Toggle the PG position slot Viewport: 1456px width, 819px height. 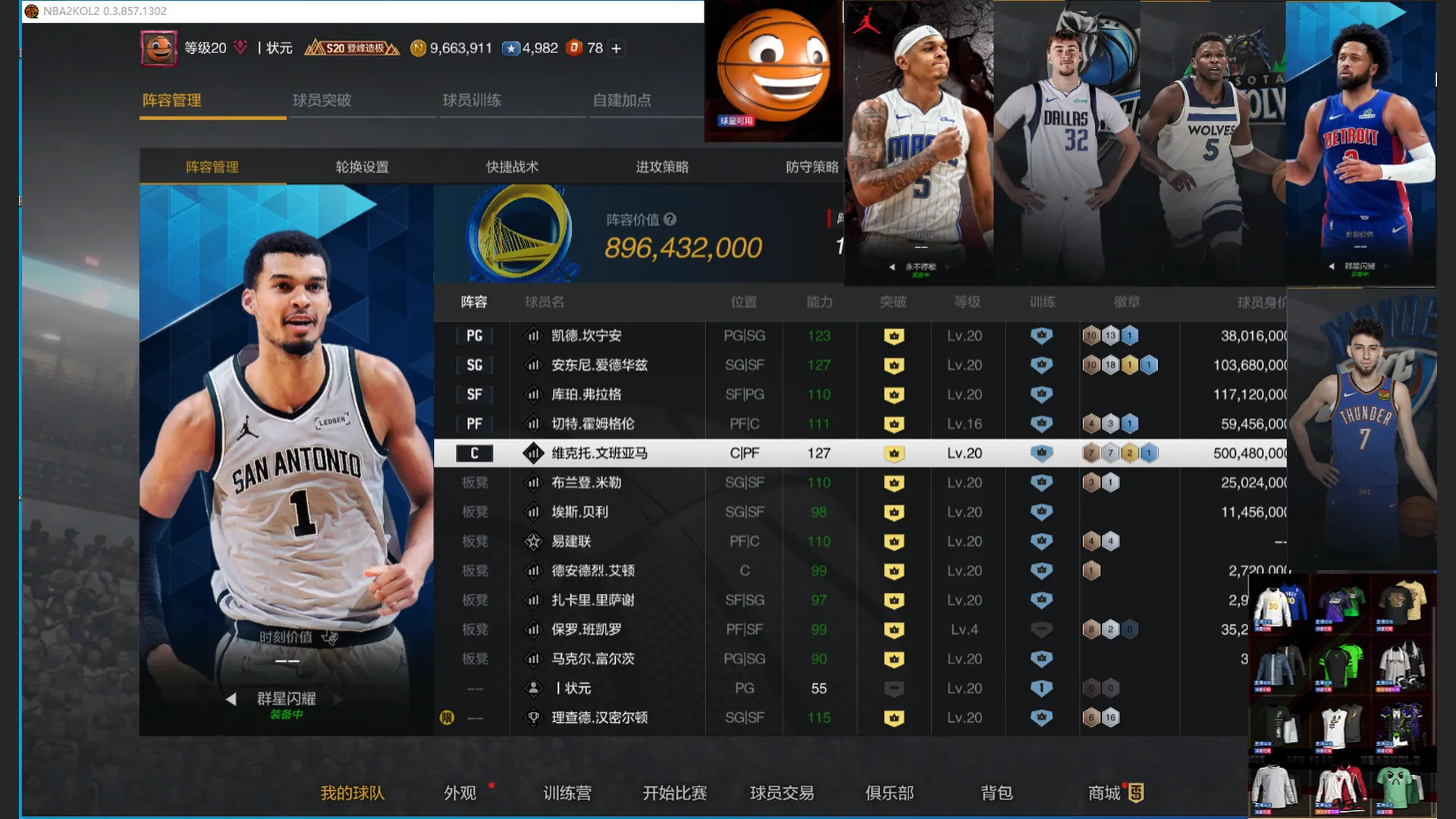coord(474,336)
